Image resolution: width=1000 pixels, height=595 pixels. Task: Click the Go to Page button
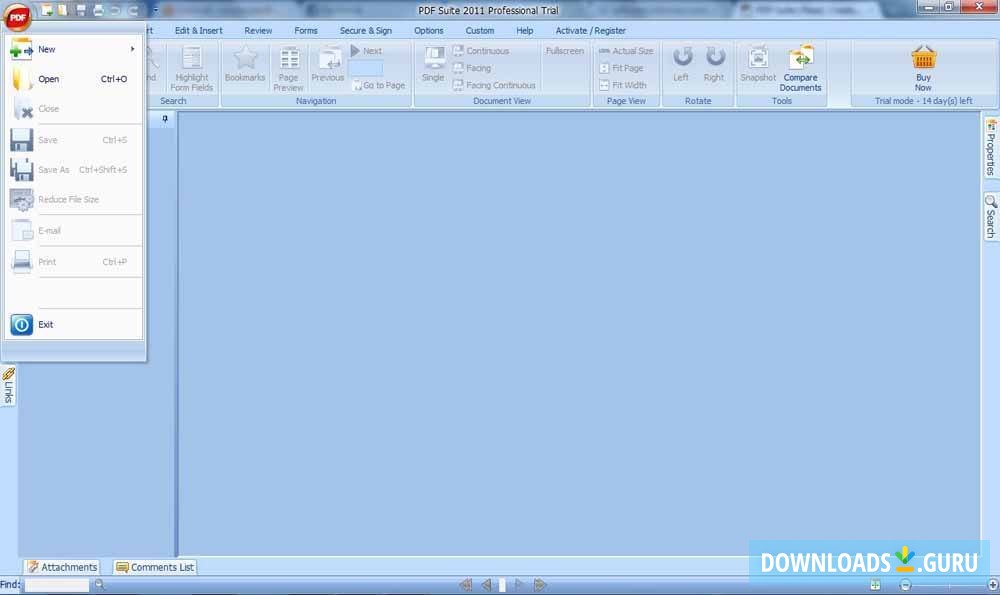[379, 85]
